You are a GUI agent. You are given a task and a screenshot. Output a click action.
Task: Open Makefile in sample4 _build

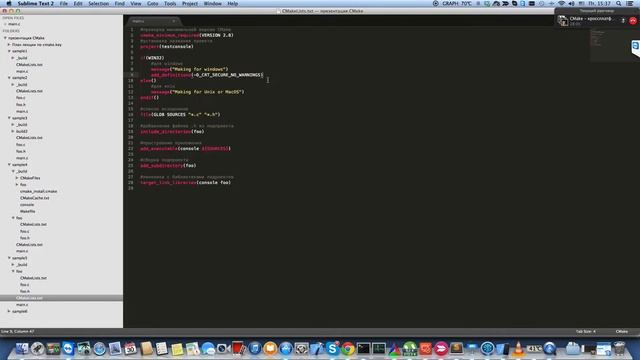tap(28, 211)
